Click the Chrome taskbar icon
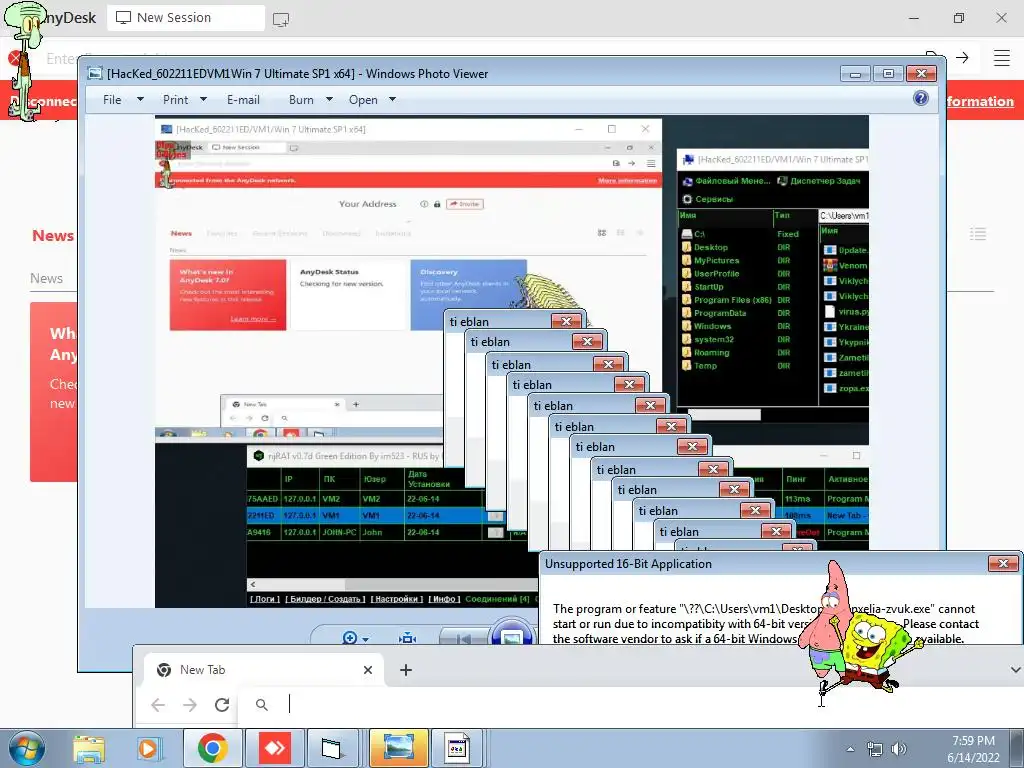Viewport: 1024px width, 768px height. pos(212,748)
